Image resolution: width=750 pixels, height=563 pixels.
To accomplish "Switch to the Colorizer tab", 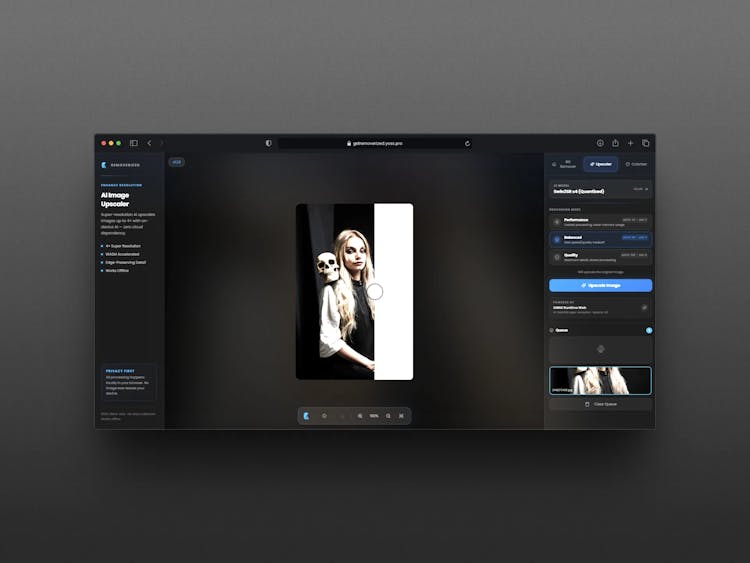I will 635,163.
